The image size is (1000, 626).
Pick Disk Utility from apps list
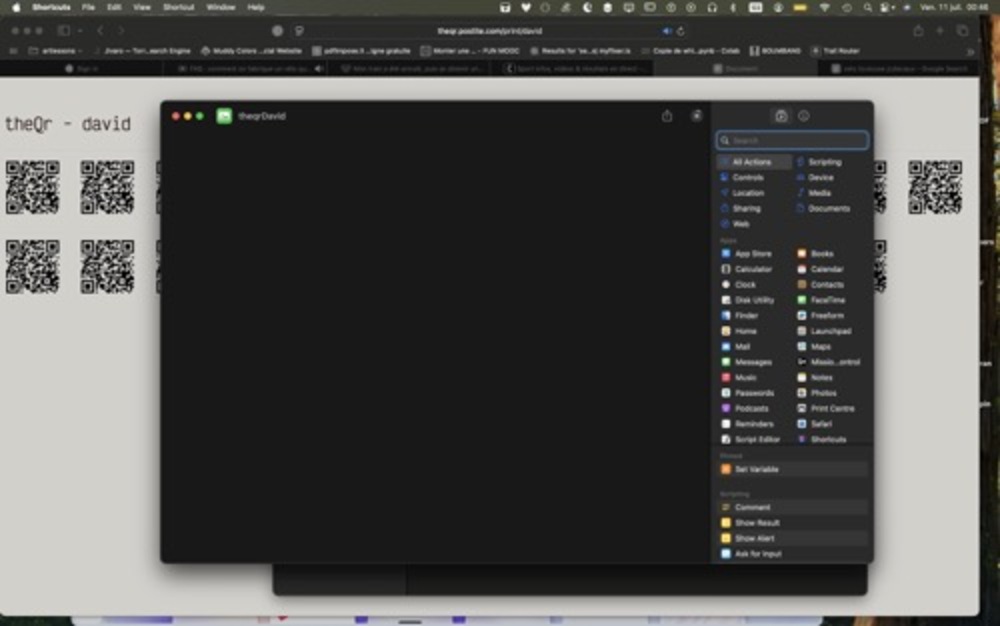click(x=753, y=300)
